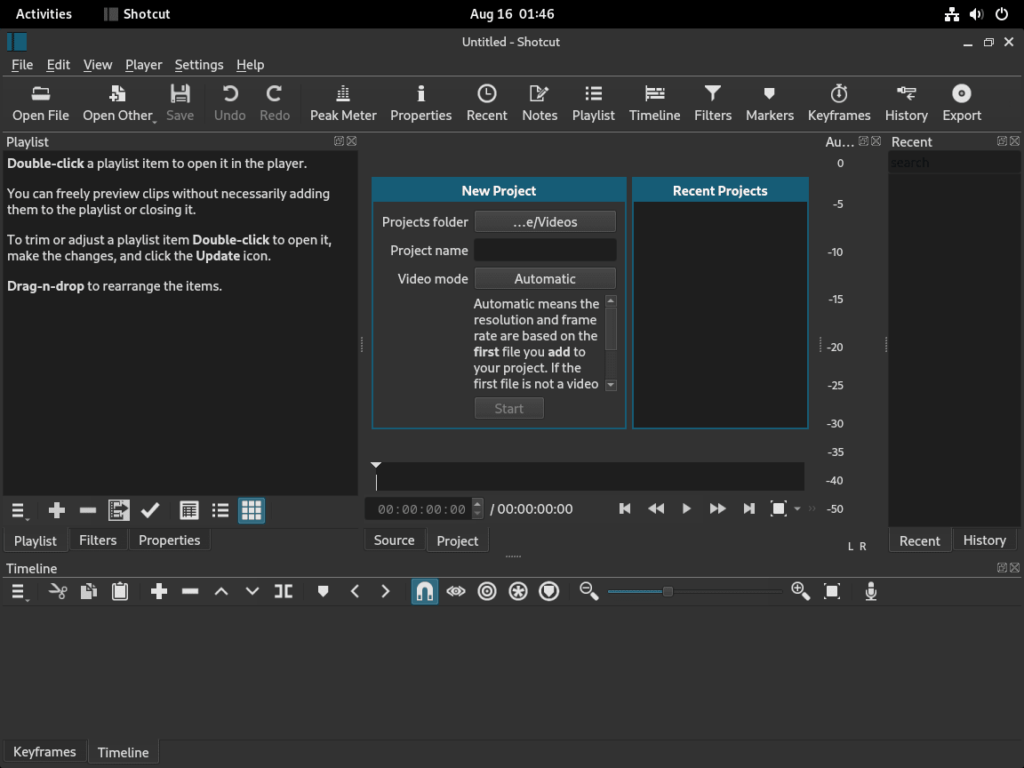Toggle timeline snapping magnet
1024x768 pixels.
[424, 592]
